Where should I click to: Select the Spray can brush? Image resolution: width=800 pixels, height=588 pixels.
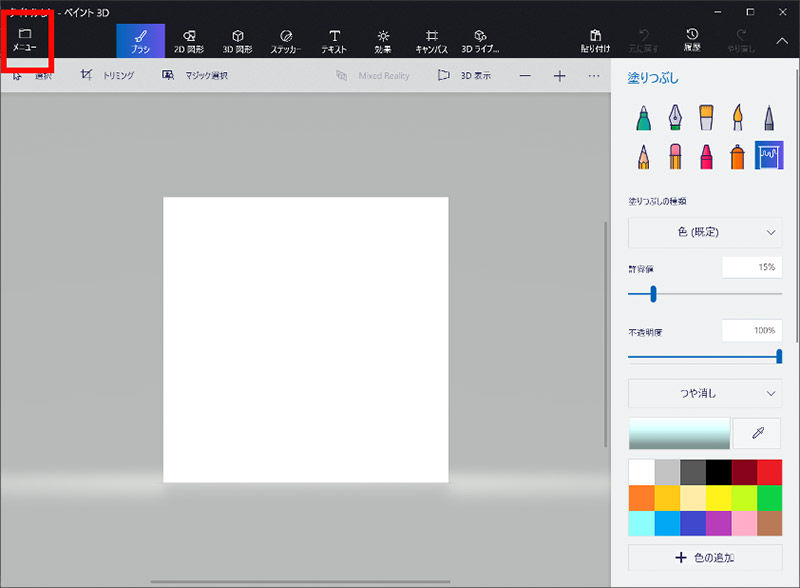pos(736,156)
